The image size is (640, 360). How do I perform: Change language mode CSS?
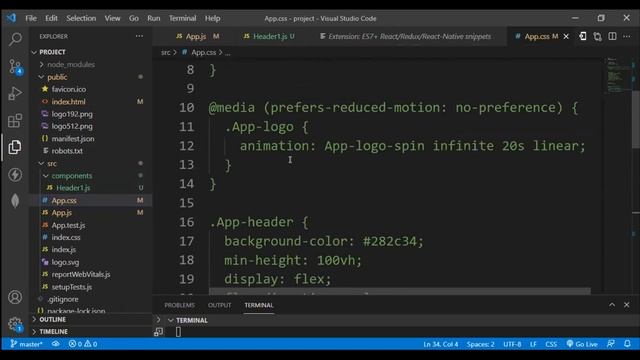(551, 344)
